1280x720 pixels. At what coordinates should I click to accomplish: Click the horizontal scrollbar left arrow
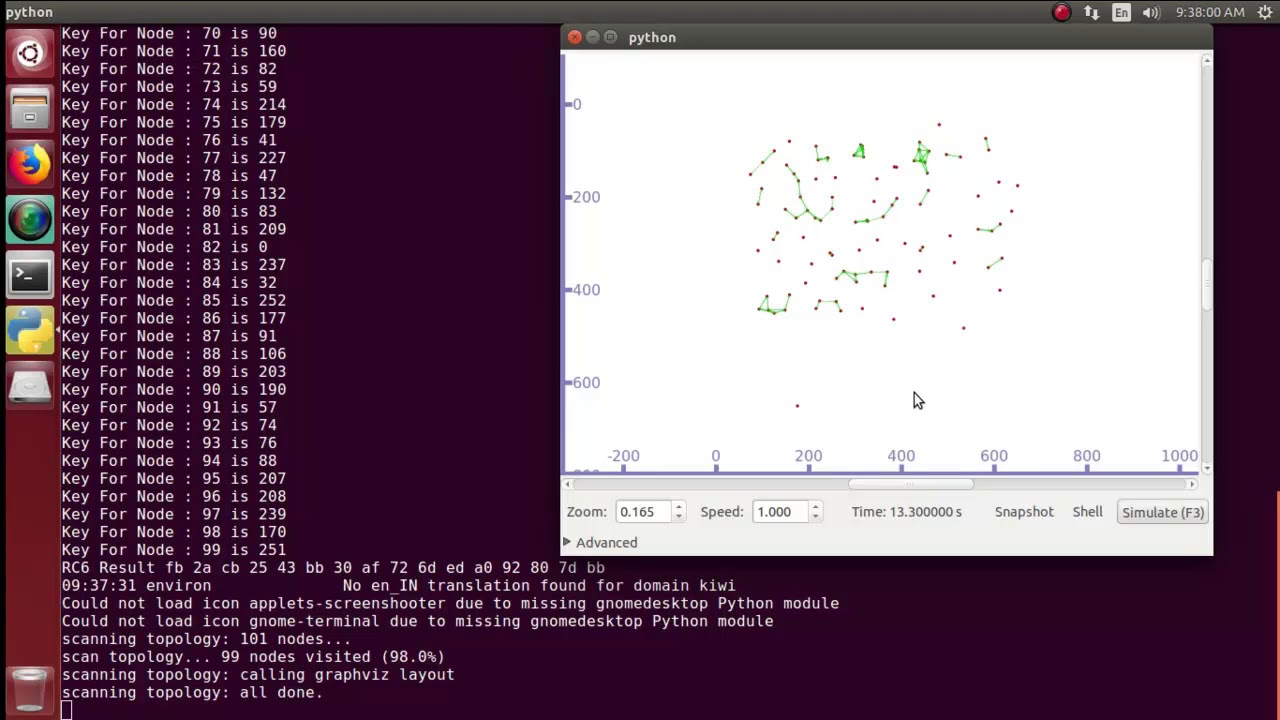[568, 484]
